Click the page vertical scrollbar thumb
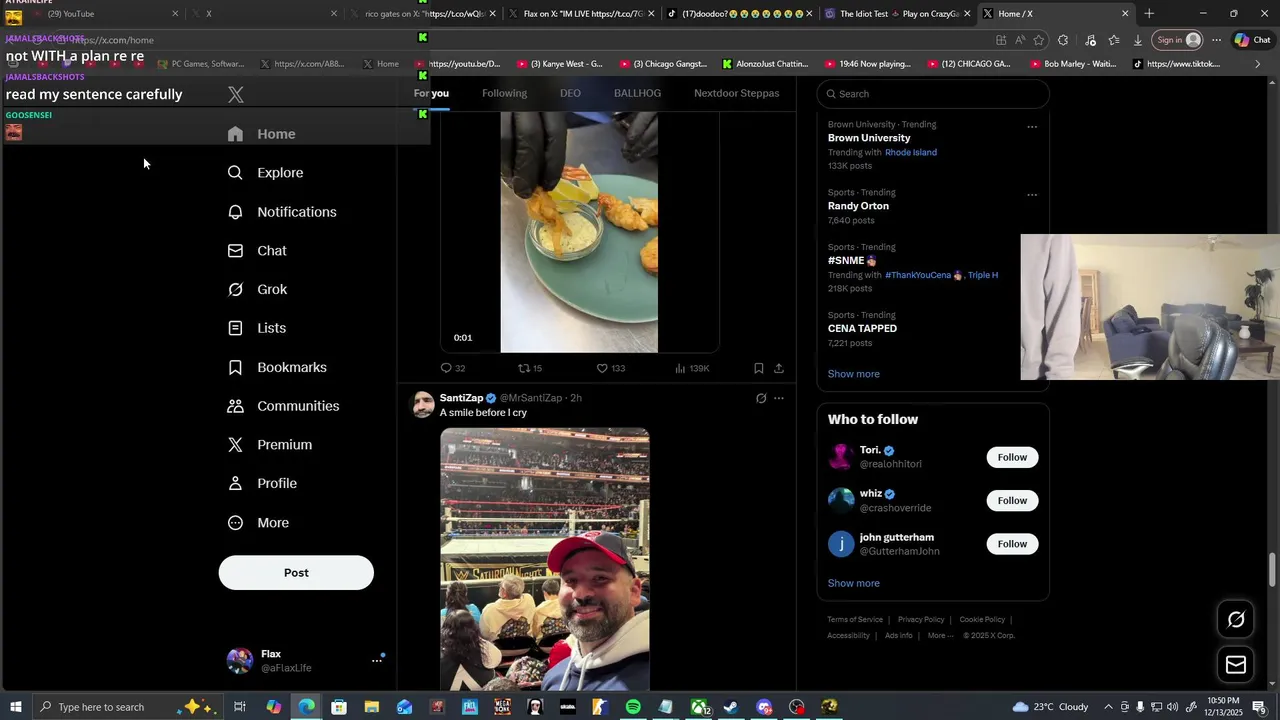The width and height of the screenshot is (1280, 720). (x=1273, y=570)
